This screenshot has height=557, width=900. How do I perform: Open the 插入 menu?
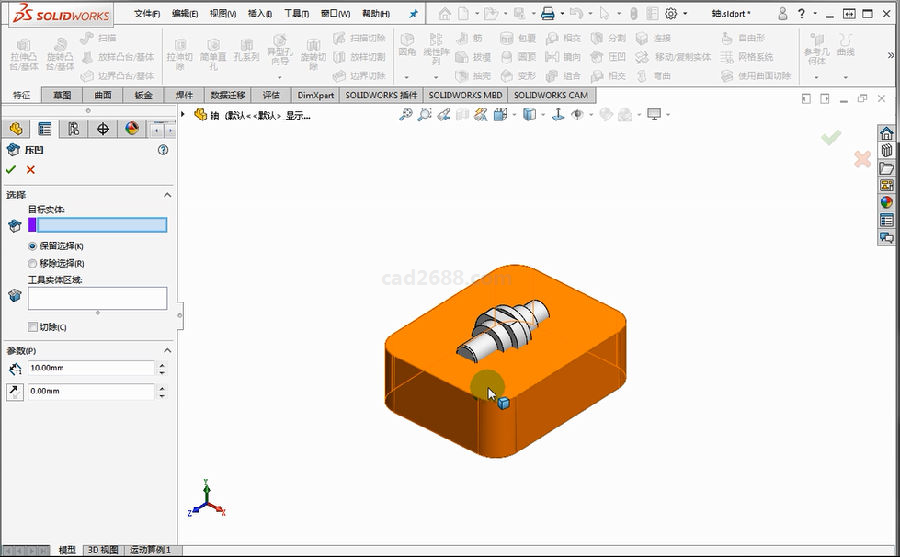coord(258,14)
